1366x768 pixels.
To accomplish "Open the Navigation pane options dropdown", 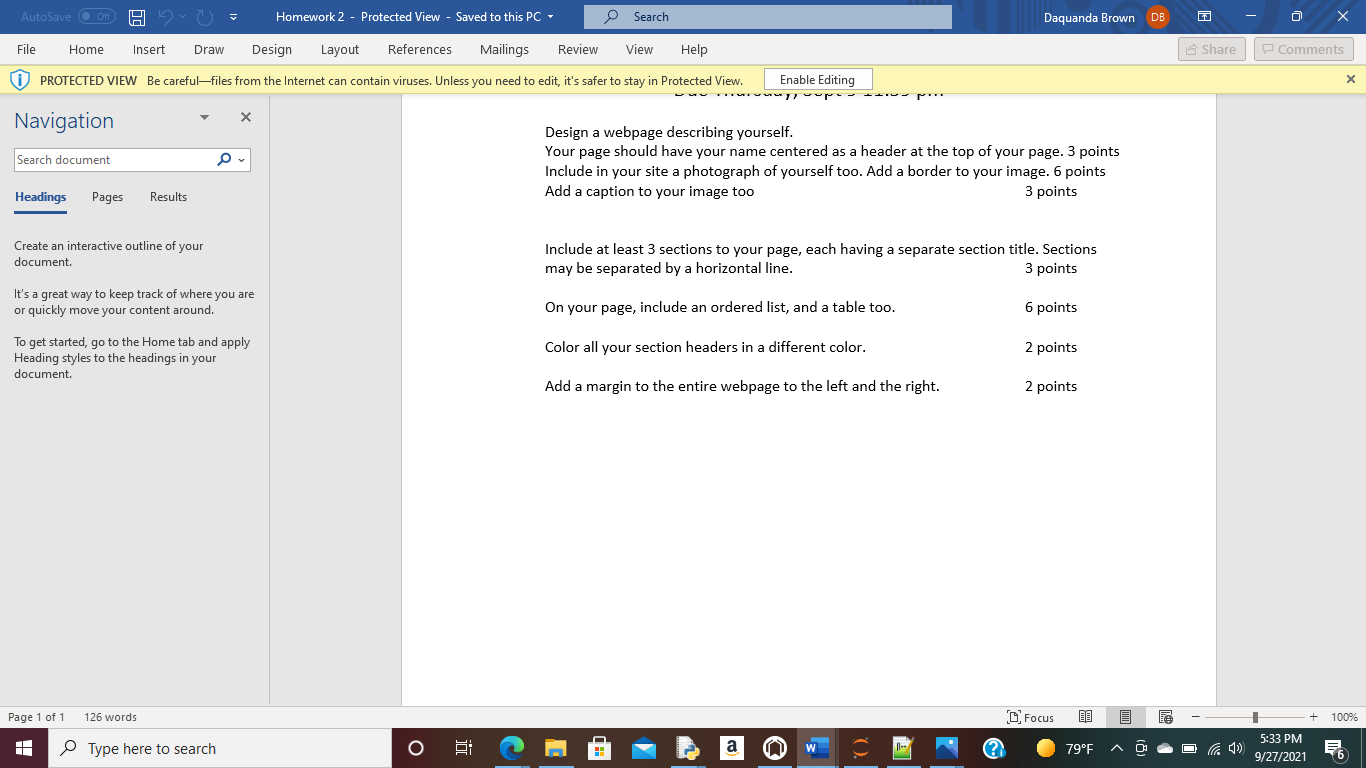I will coord(203,117).
